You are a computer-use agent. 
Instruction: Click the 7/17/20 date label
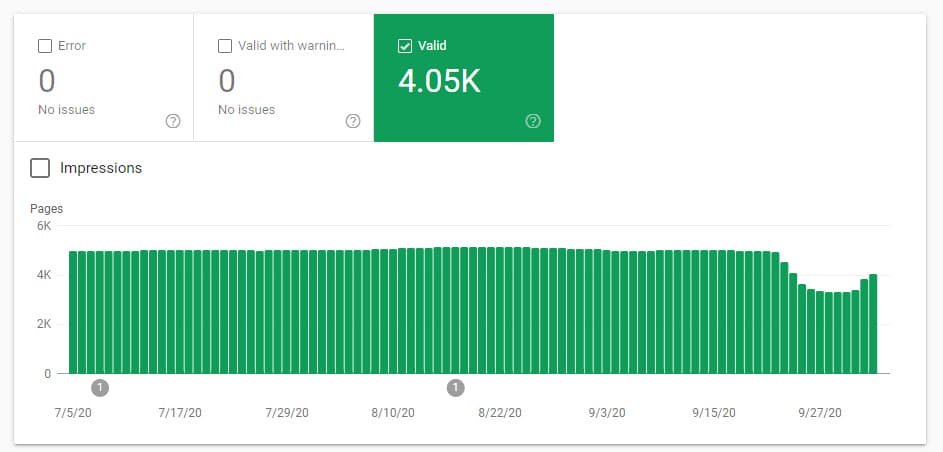(x=180, y=413)
